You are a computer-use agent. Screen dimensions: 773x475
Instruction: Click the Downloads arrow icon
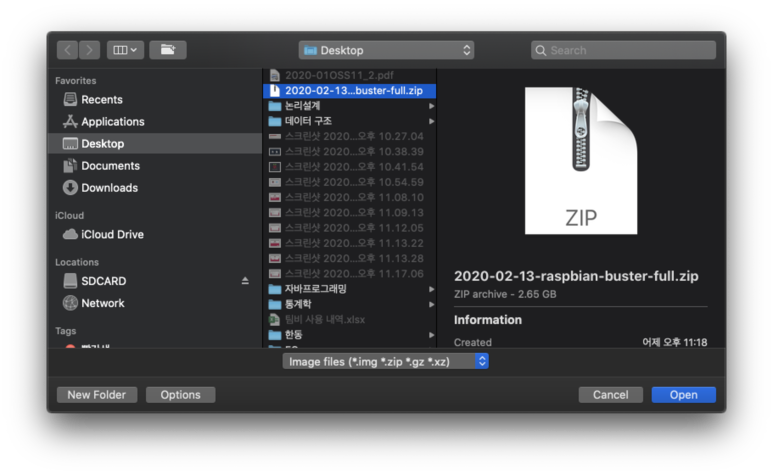pos(70,188)
